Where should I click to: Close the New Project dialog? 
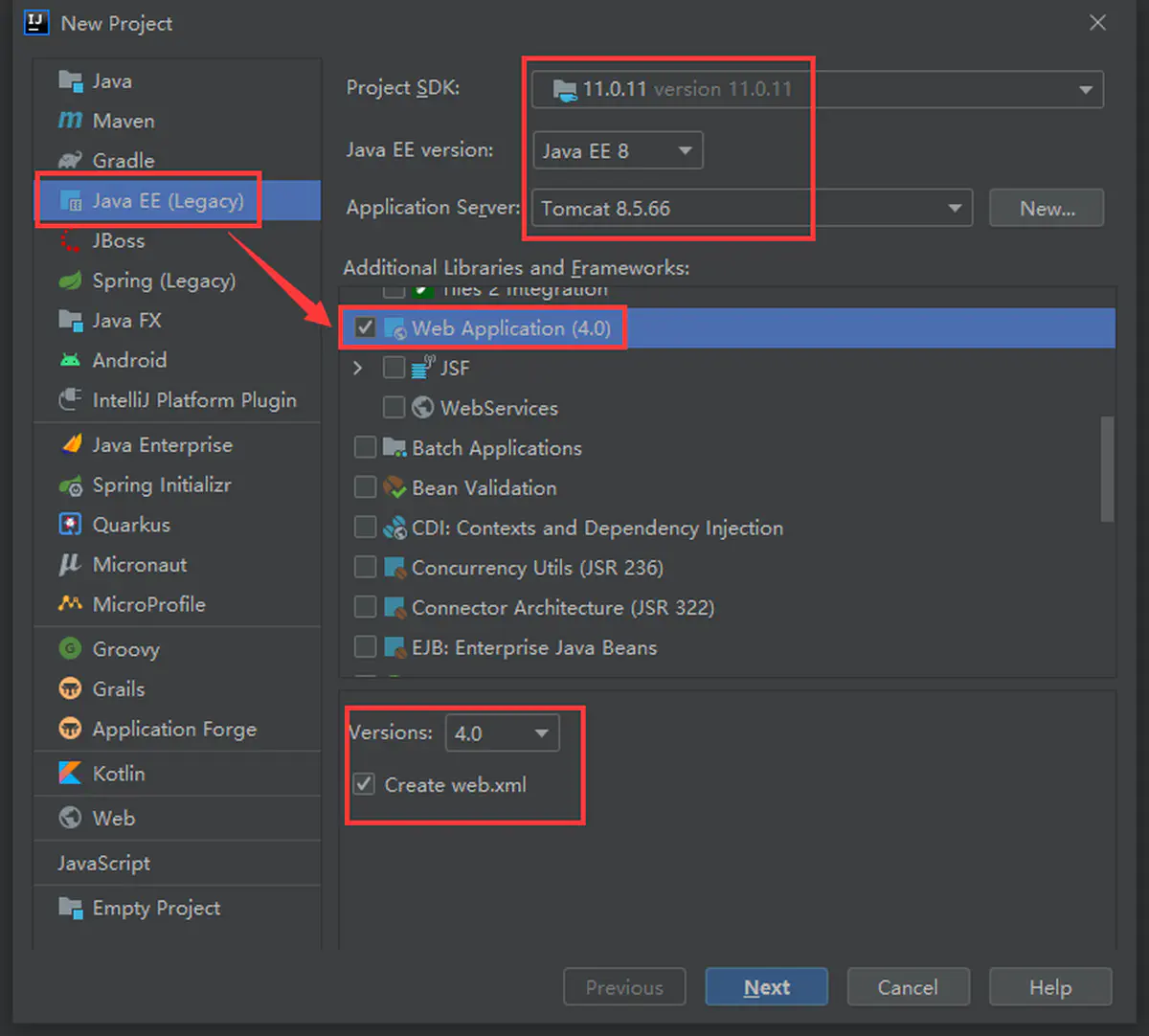click(x=1097, y=23)
